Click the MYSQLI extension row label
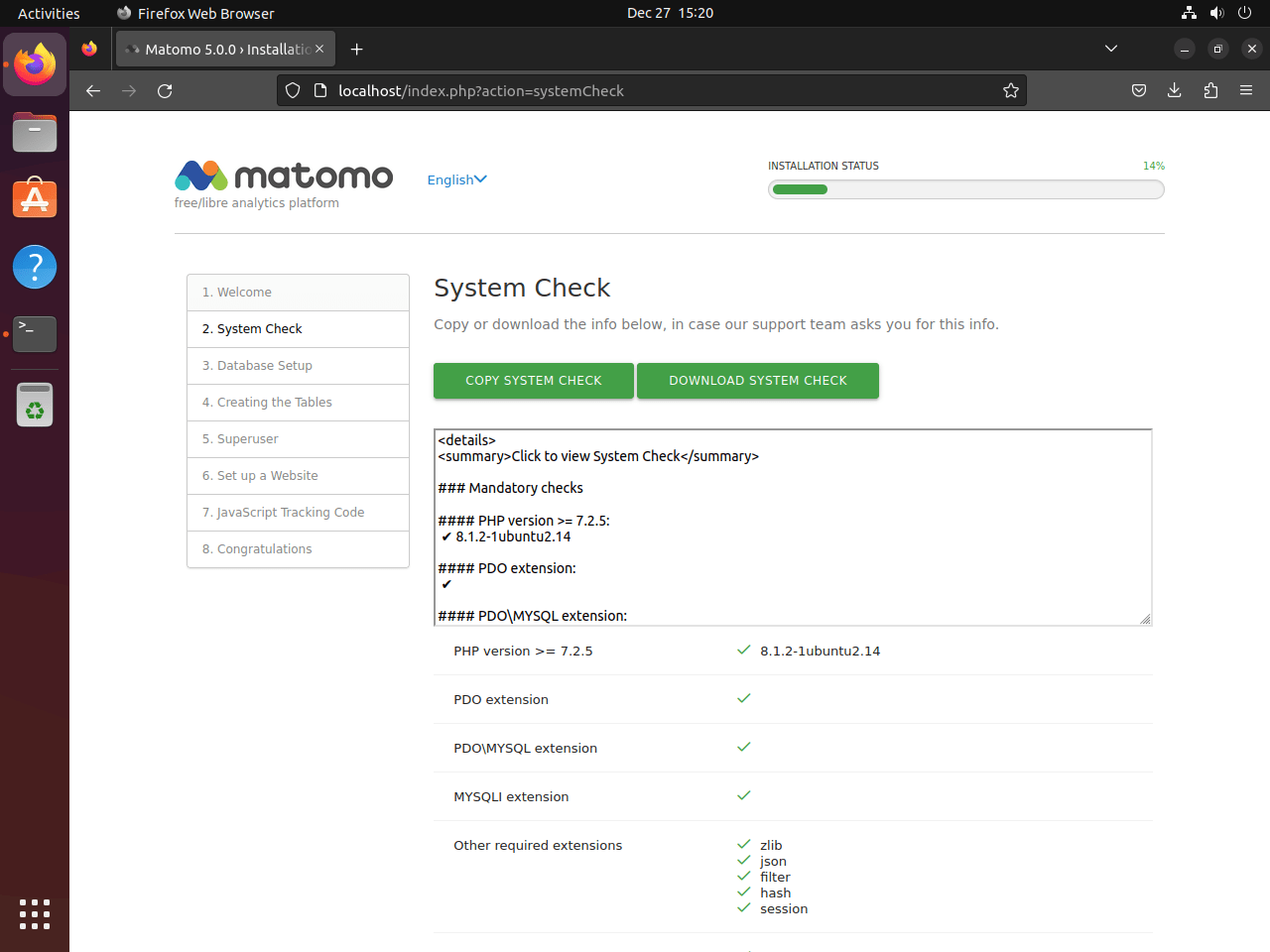 [x=511, y=797]
